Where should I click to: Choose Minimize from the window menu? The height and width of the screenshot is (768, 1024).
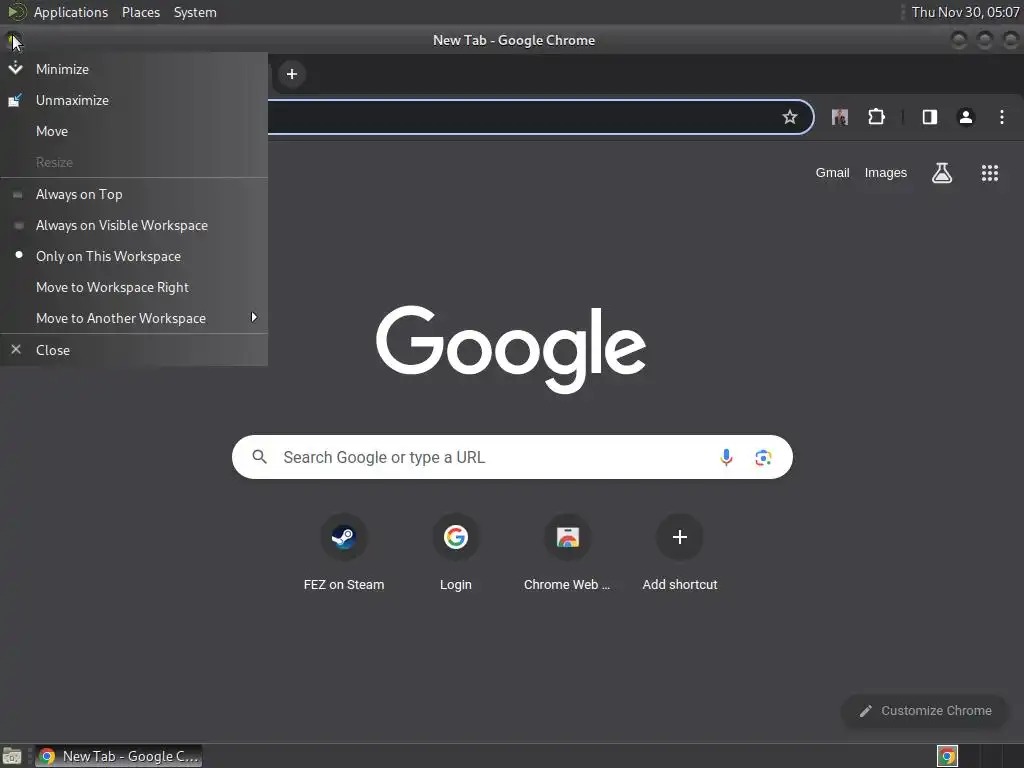tap(134, 69)
